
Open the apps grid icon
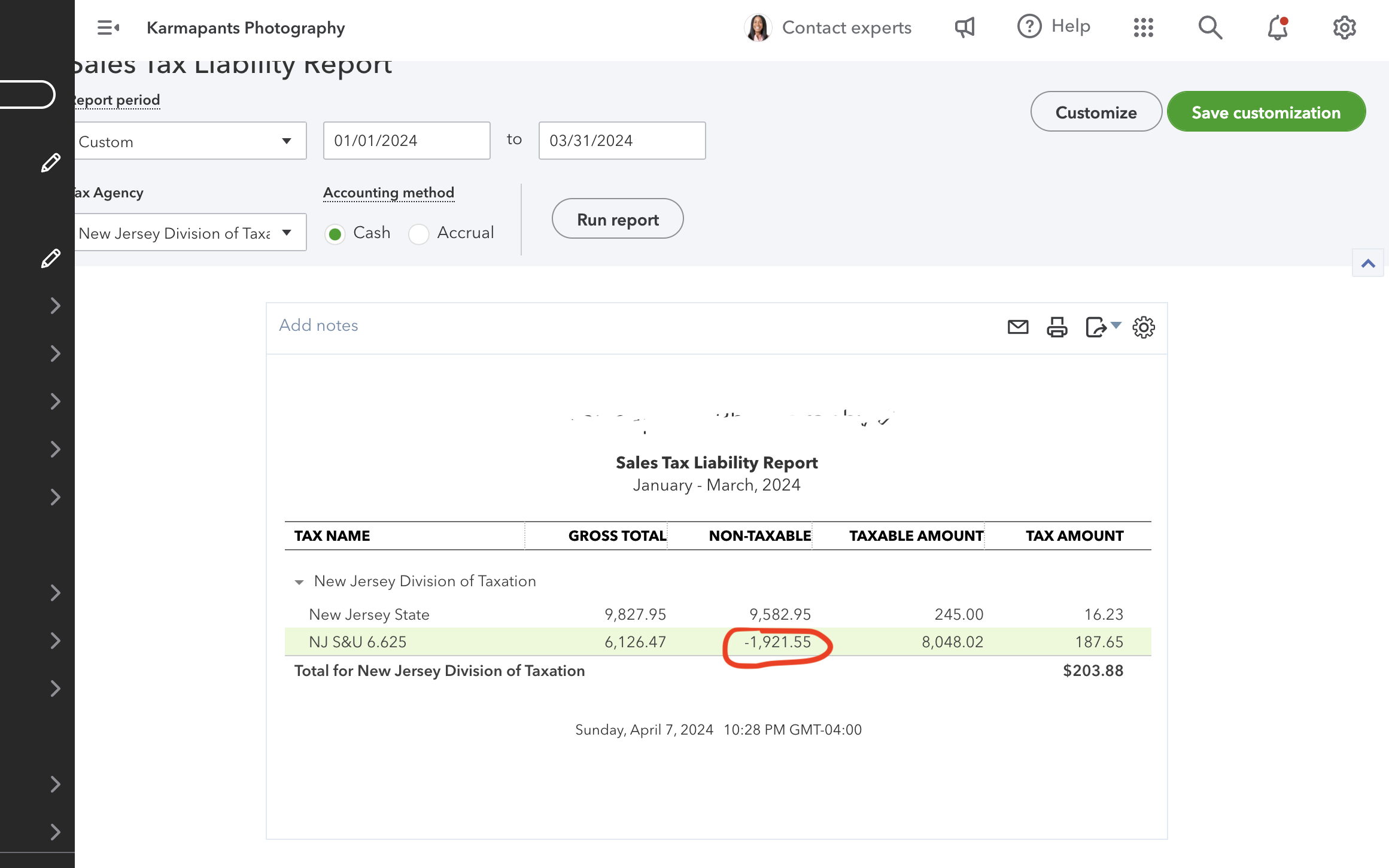click(x=1143, y=28)
